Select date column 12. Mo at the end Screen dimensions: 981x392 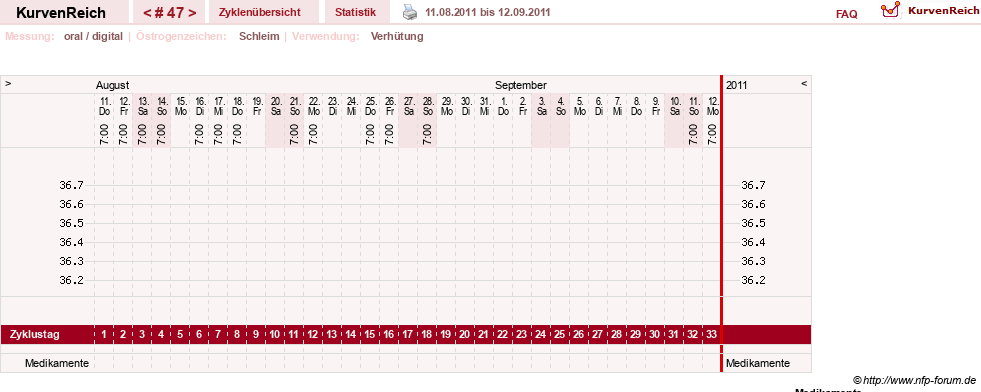[x=713, y=106]
